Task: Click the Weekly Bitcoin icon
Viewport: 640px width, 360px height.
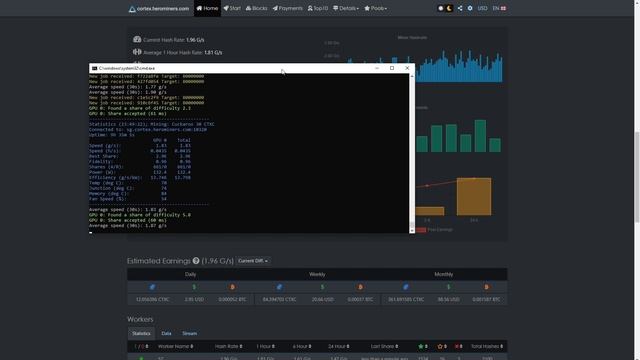Action: pyautogui.click(x=360, y=287)
